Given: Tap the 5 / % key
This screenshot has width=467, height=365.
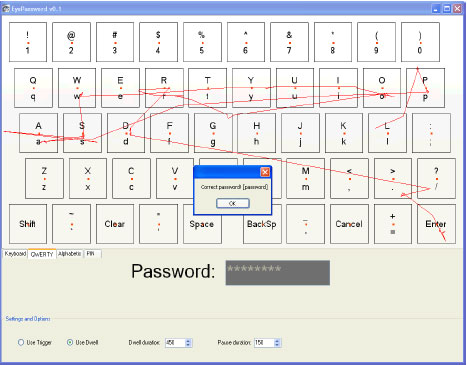Looking at the screenshot, I should (x=202, y=42).
